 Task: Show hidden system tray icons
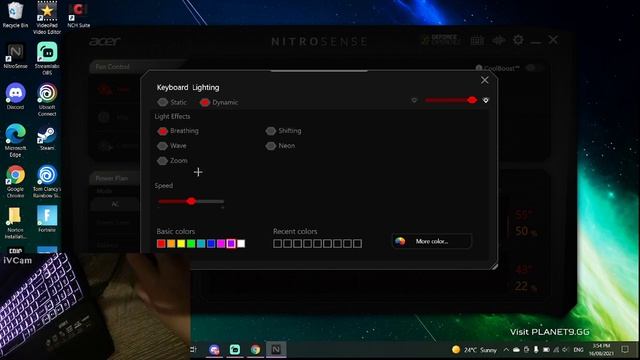click(x=506, y=350)
